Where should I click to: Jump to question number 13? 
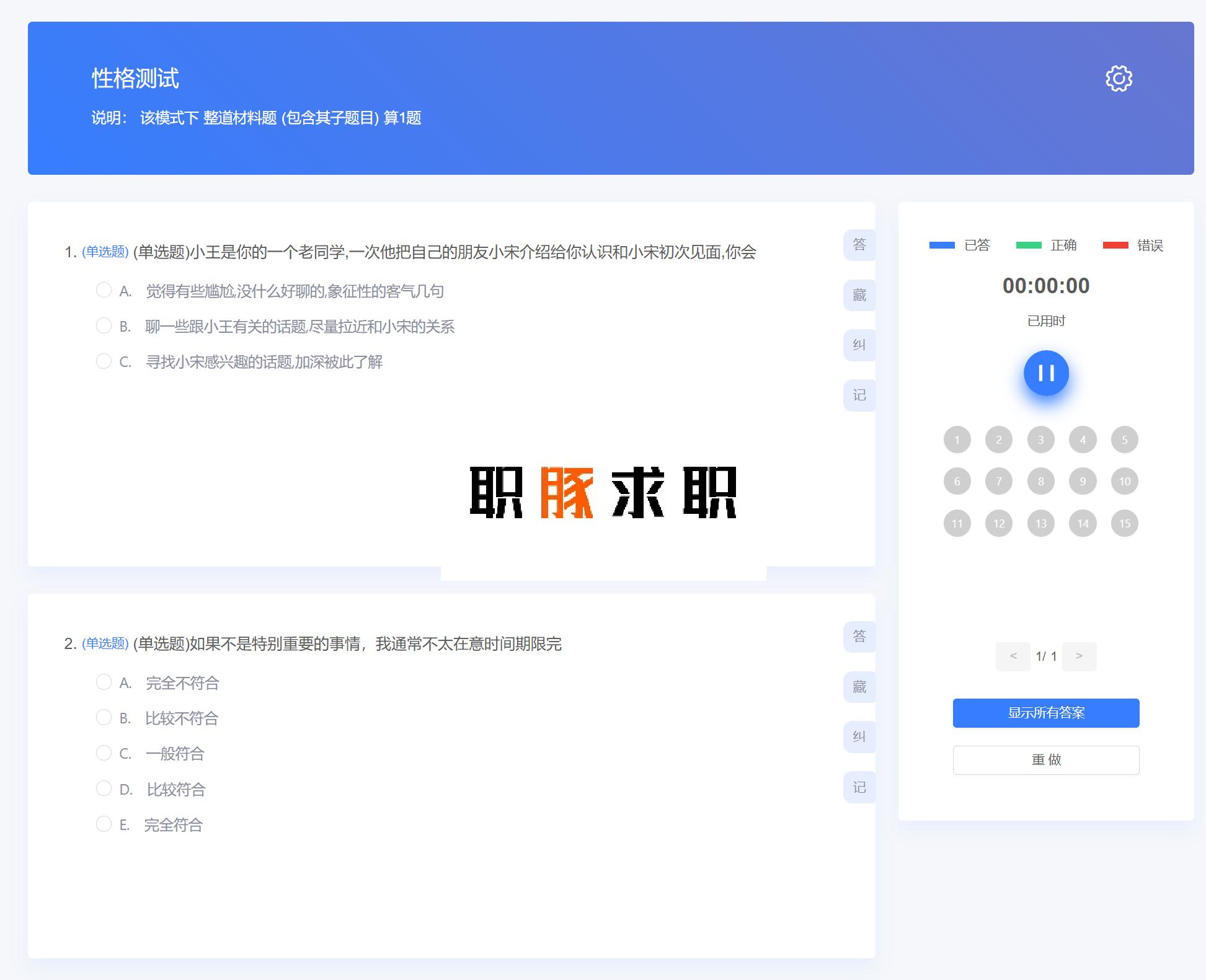pos(1041,523)
